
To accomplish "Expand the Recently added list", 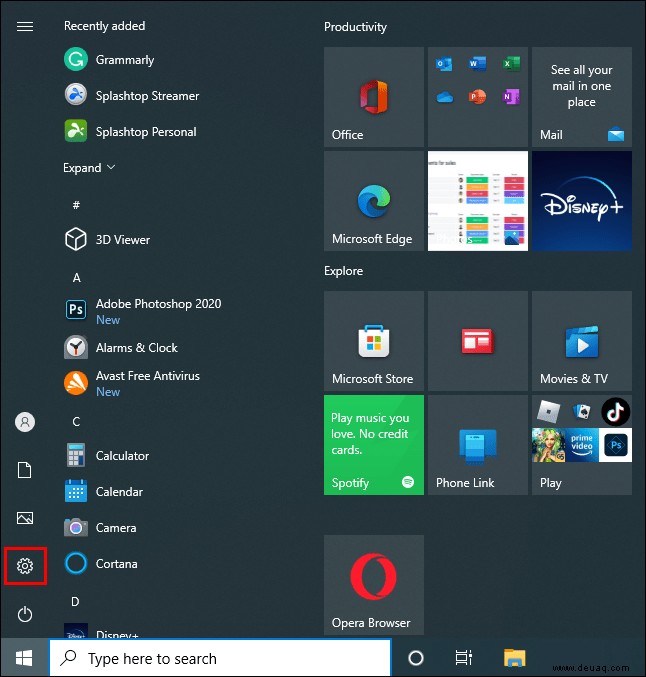I will point(89,168).
